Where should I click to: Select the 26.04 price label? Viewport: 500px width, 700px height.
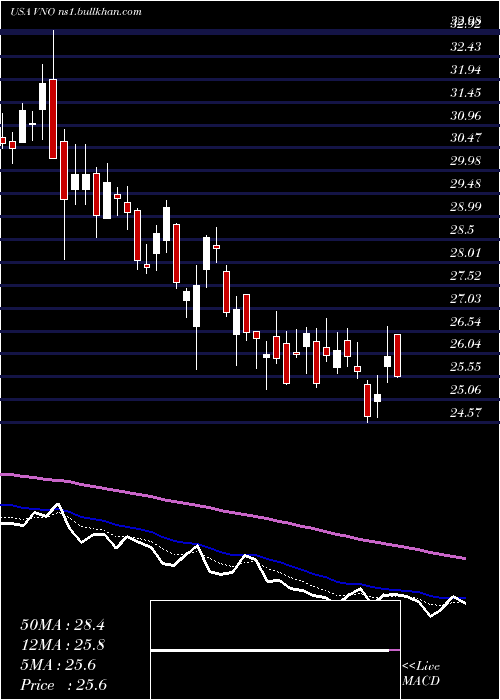click(x=466, y=344)
